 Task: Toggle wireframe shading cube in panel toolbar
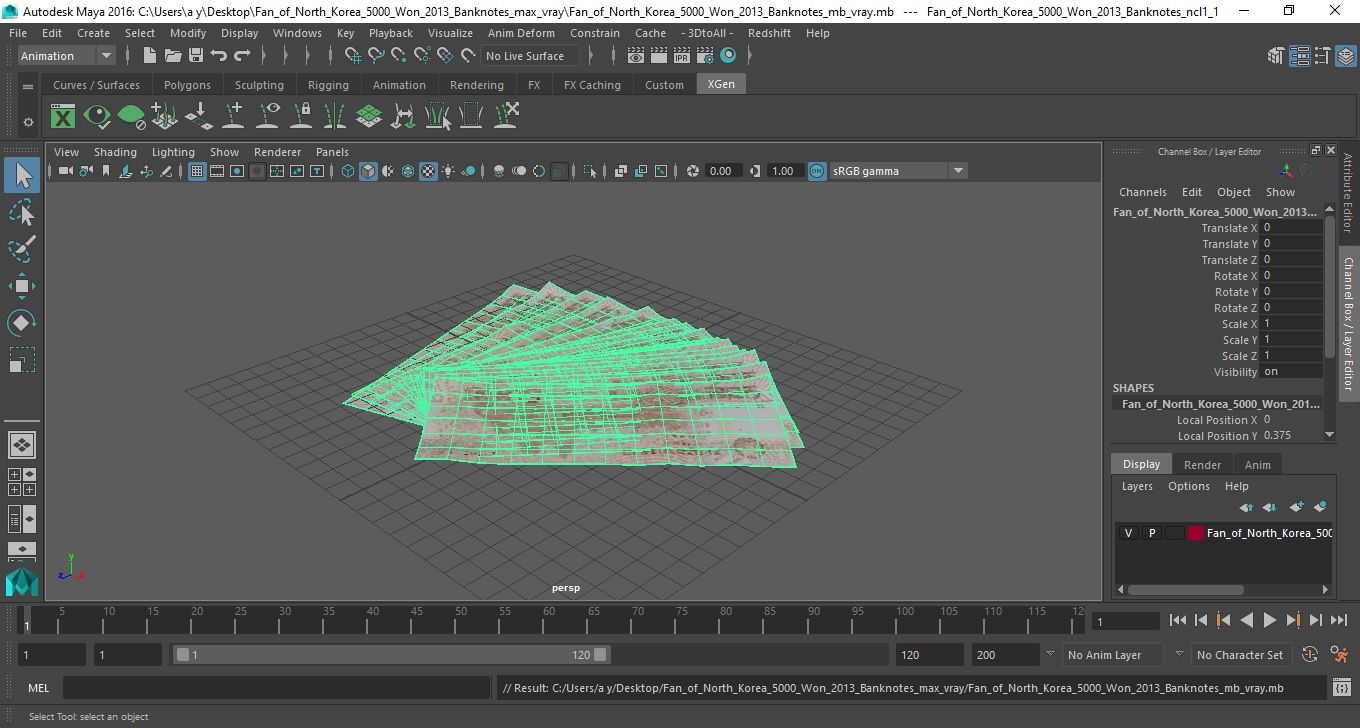(348, 171)
